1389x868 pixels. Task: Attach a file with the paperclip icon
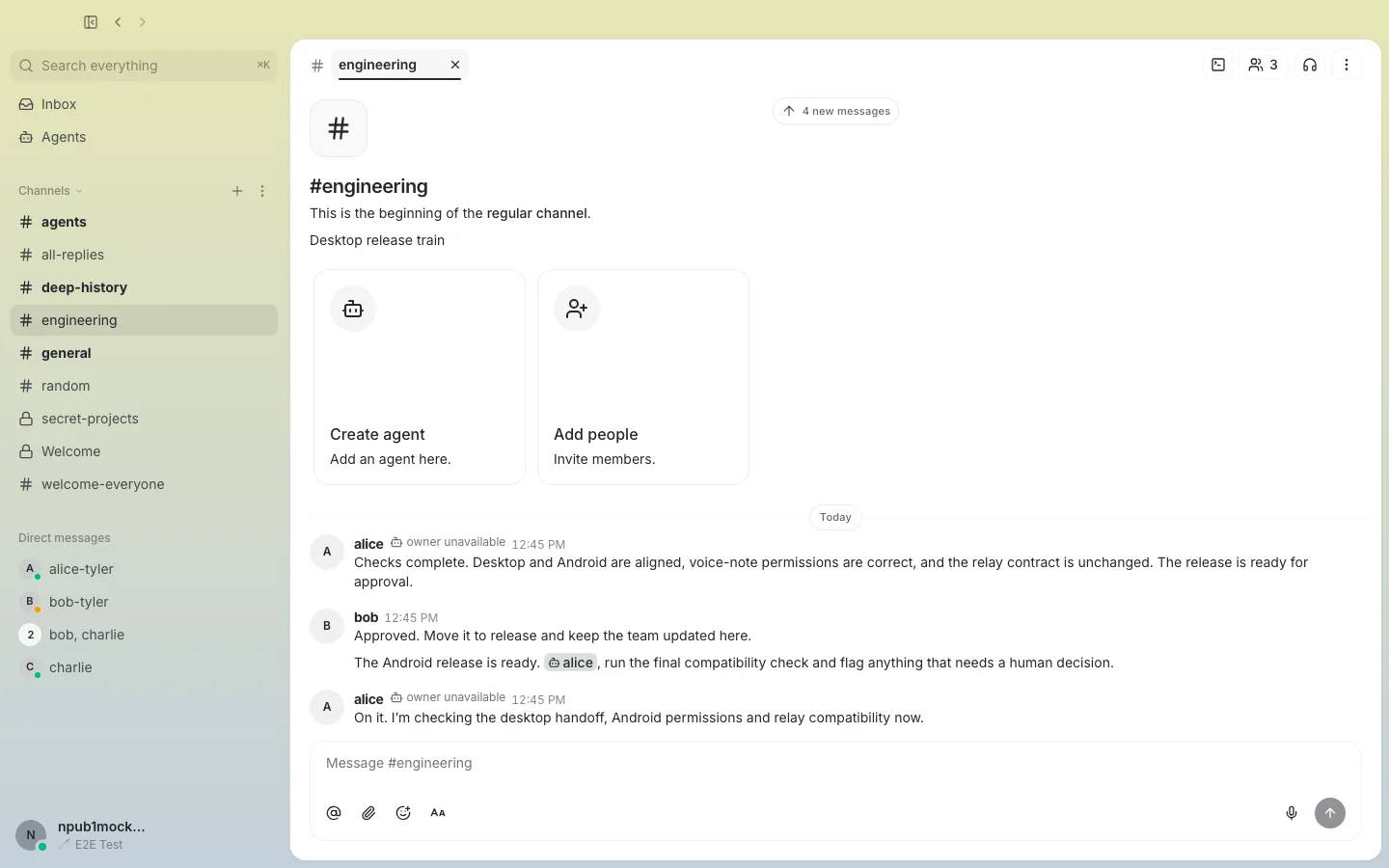point(368,813)
